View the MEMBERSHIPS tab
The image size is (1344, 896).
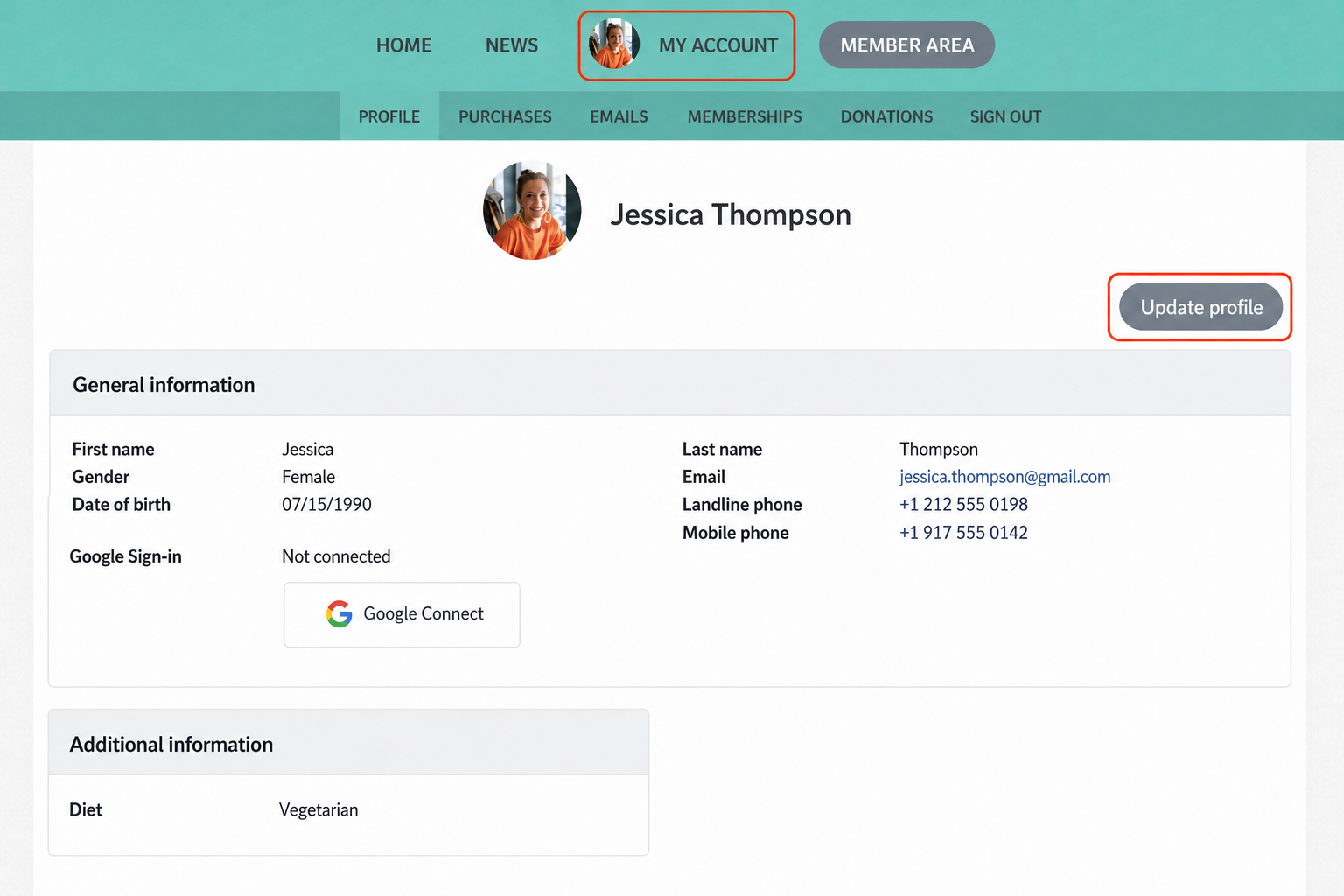745,116
